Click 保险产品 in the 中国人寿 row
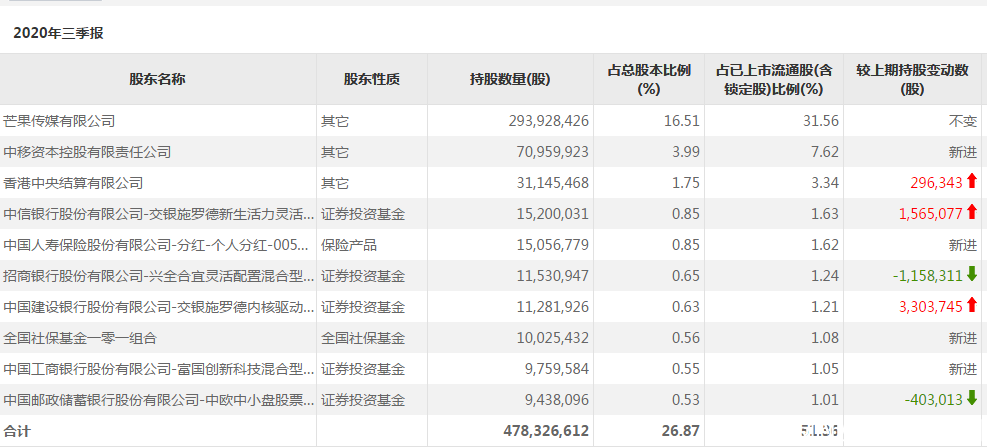The width and height of the screenshot is (987, 448). click(349, 245)
